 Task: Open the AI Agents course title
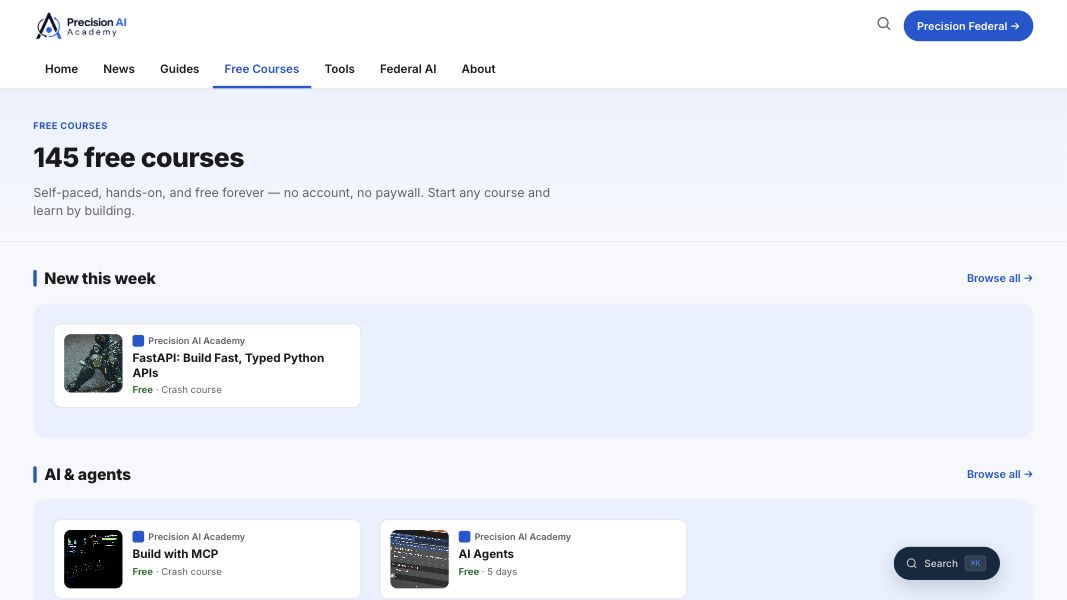point(486,554)
